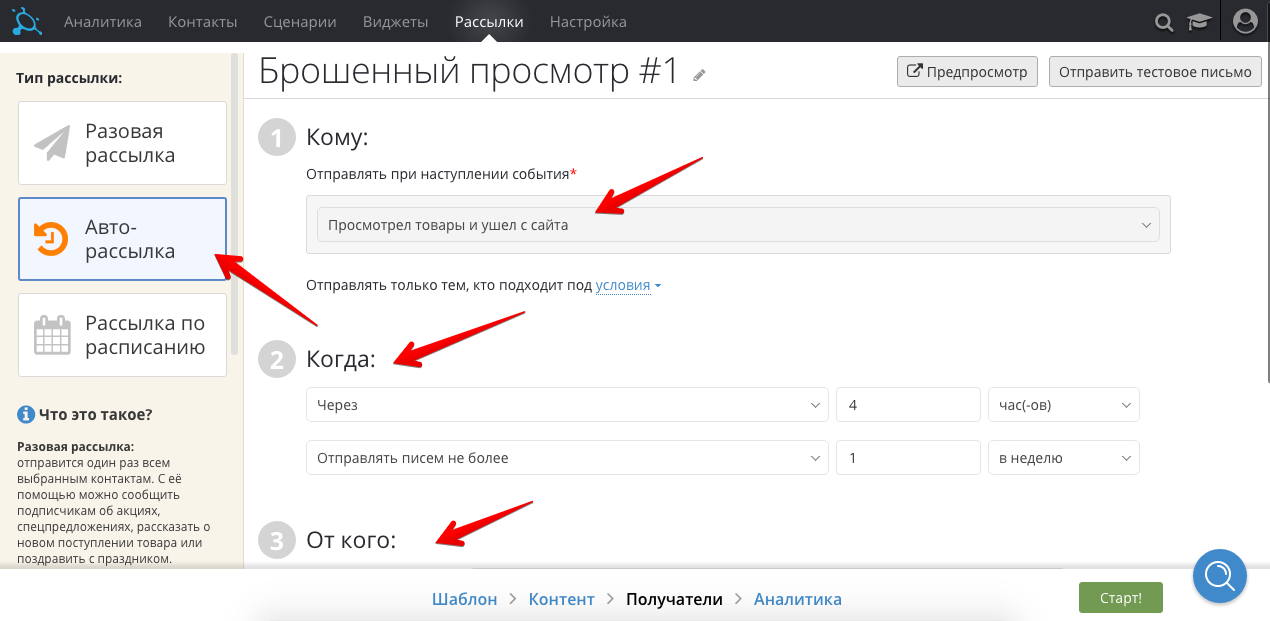Image resolution: width=1270 pixels, height=621 pixels.
Task: Select Получатели step in breadcrumb
Action: (x=674, y=599)
